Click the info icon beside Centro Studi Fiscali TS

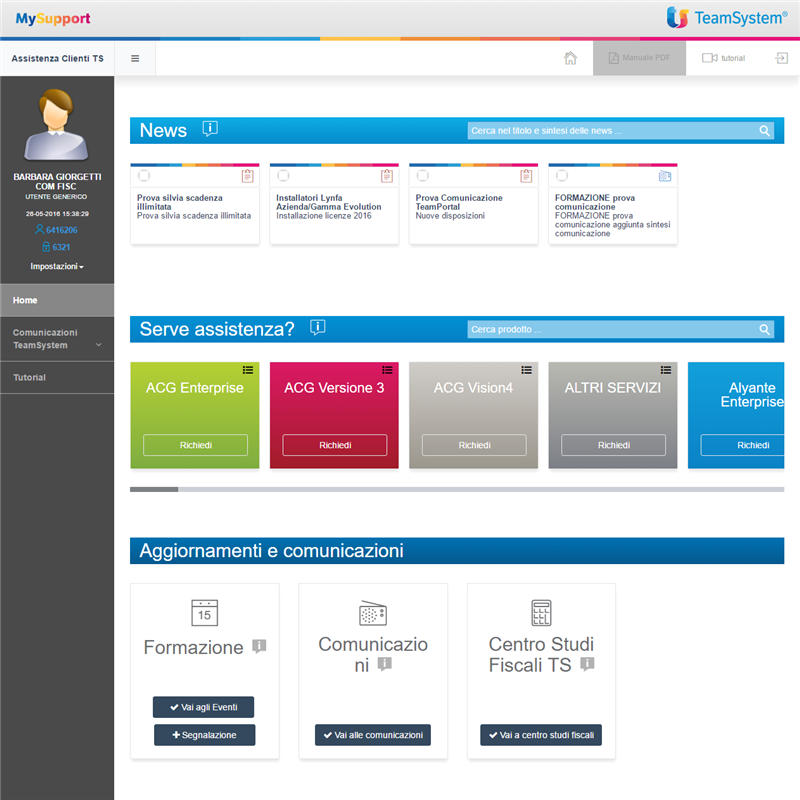[588, 664]
